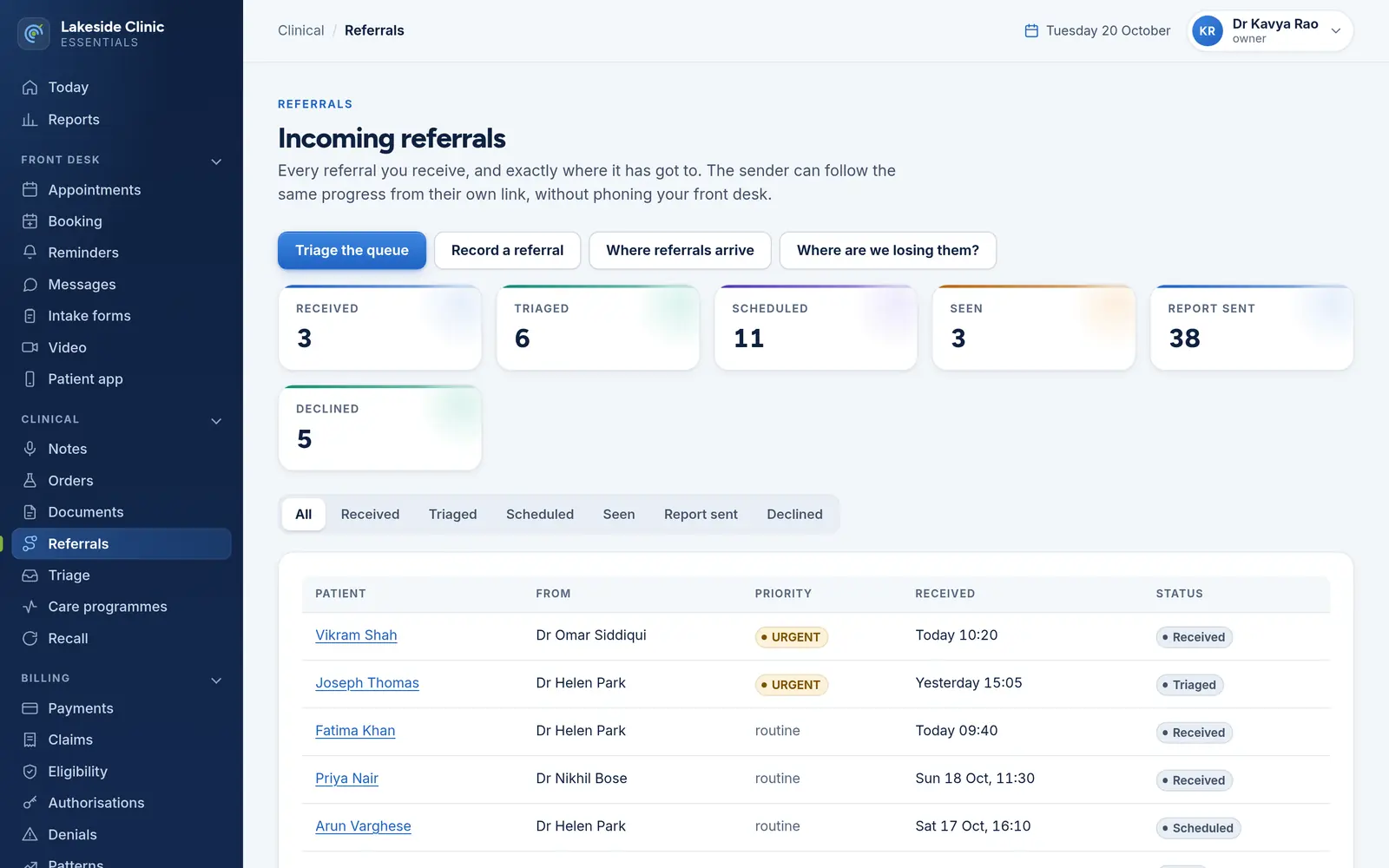
Task: Click the Care programmes pulse icon
Action: (30, 607)
